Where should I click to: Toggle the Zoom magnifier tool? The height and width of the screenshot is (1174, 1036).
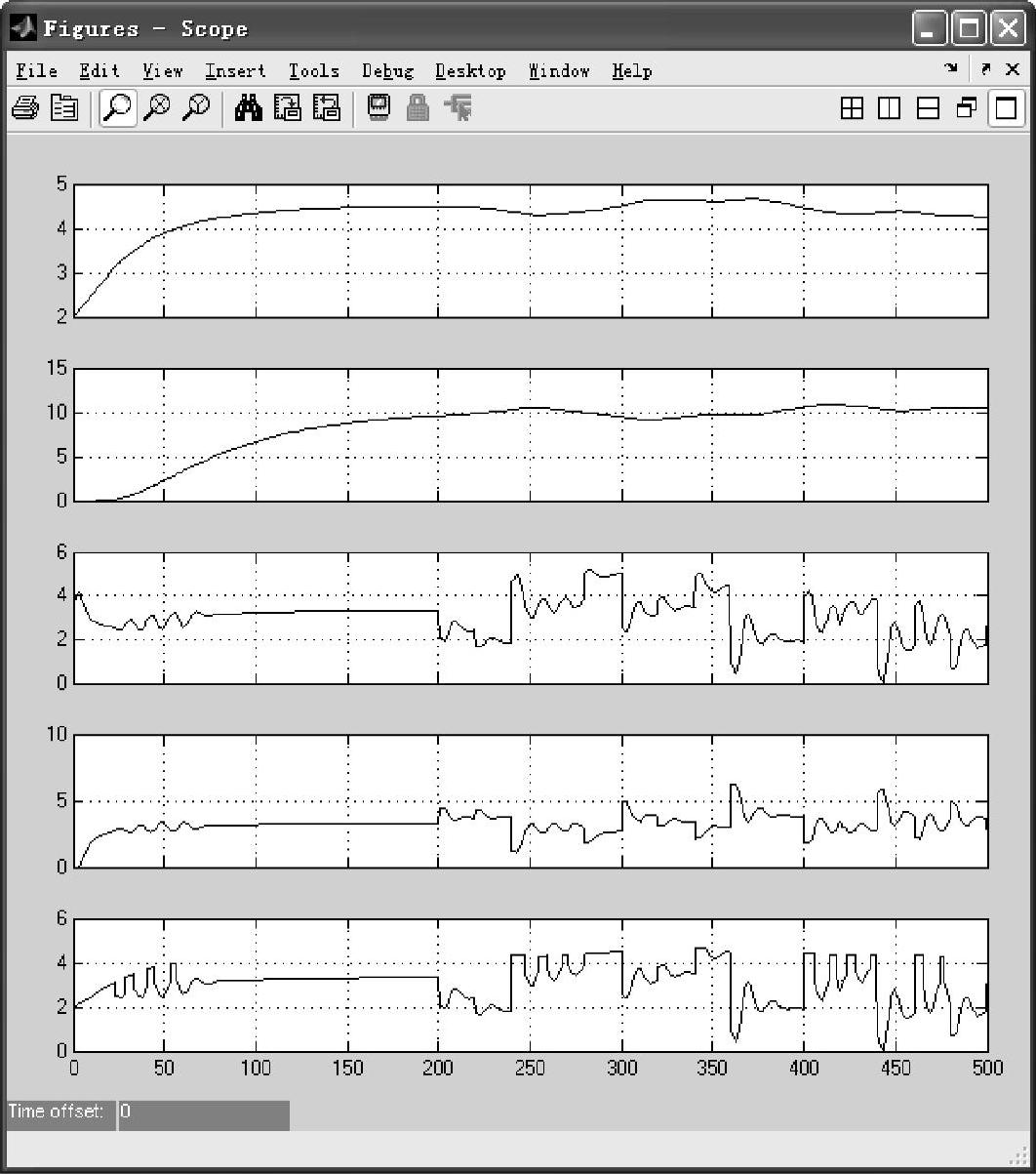point(118,108)
